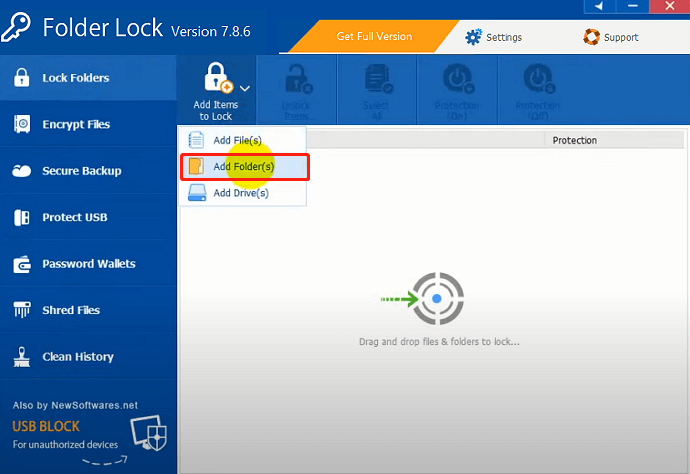This screenshot has width=690, height=474.
Task: Click the Get Full Version button
Action: point(374,37)
